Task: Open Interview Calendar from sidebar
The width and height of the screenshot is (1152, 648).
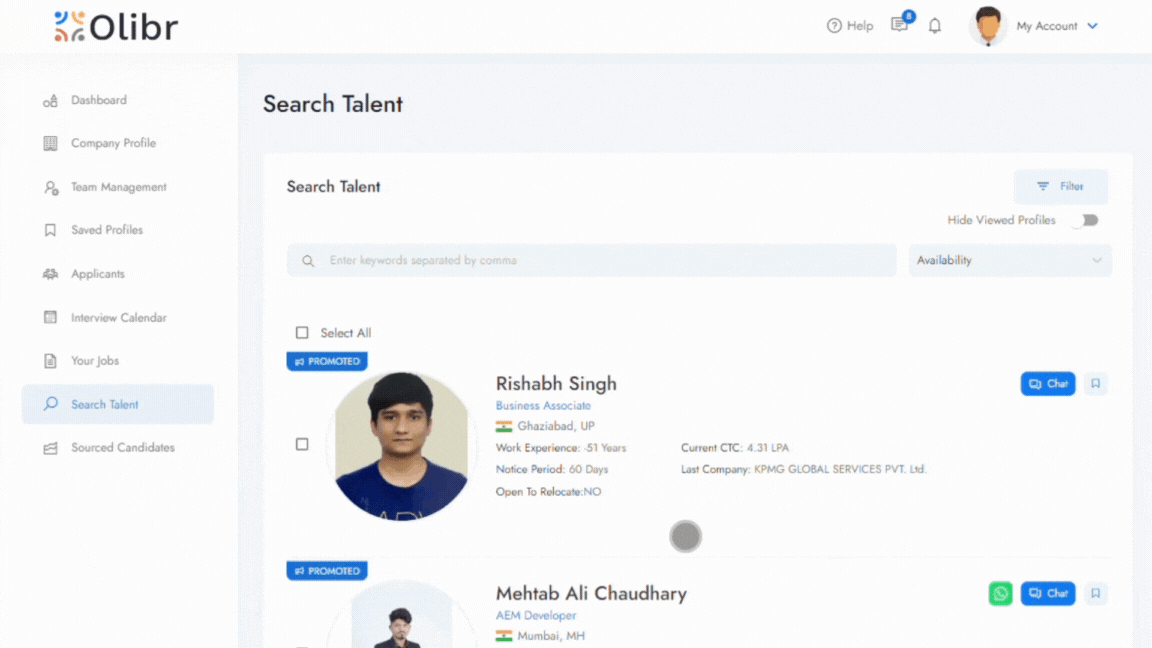Action: pyautogui.click(x=118, y=318)
